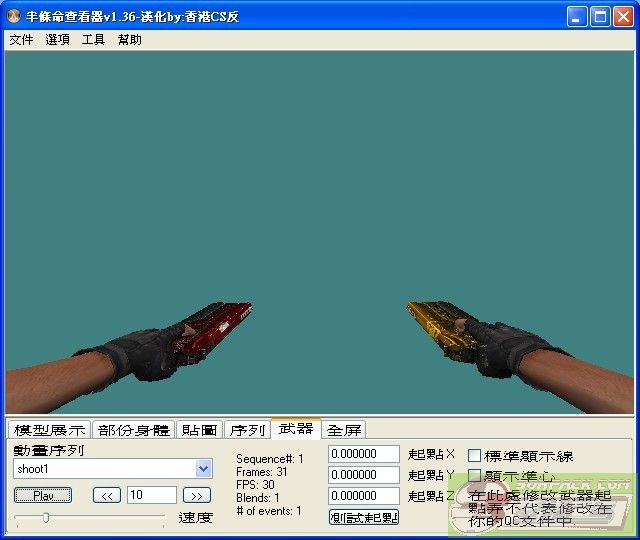Open the 選項 menu
Screen dimensions: 640x540
tap(57, 40)
